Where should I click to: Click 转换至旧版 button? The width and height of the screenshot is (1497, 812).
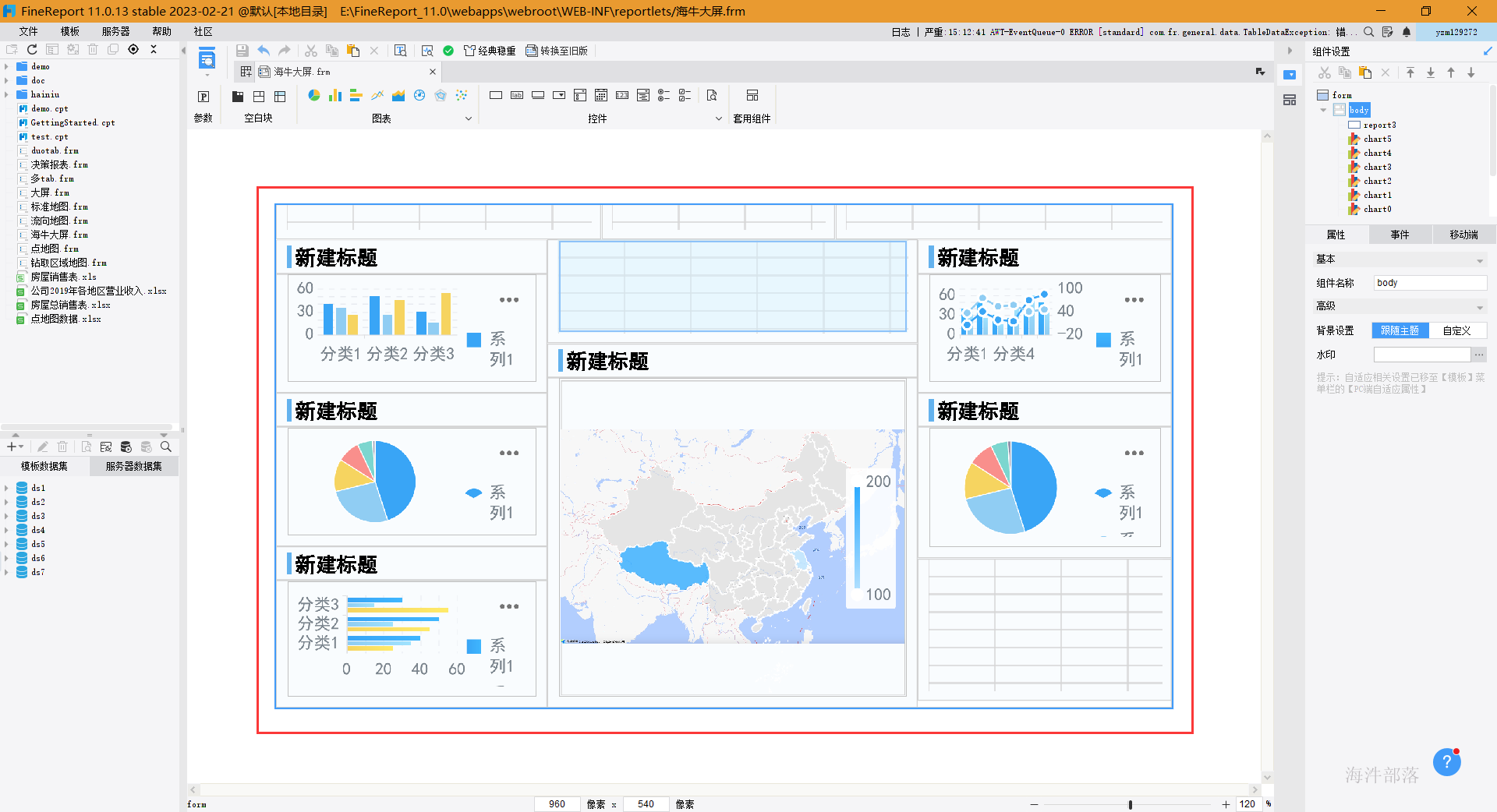[x=557, y=51]
